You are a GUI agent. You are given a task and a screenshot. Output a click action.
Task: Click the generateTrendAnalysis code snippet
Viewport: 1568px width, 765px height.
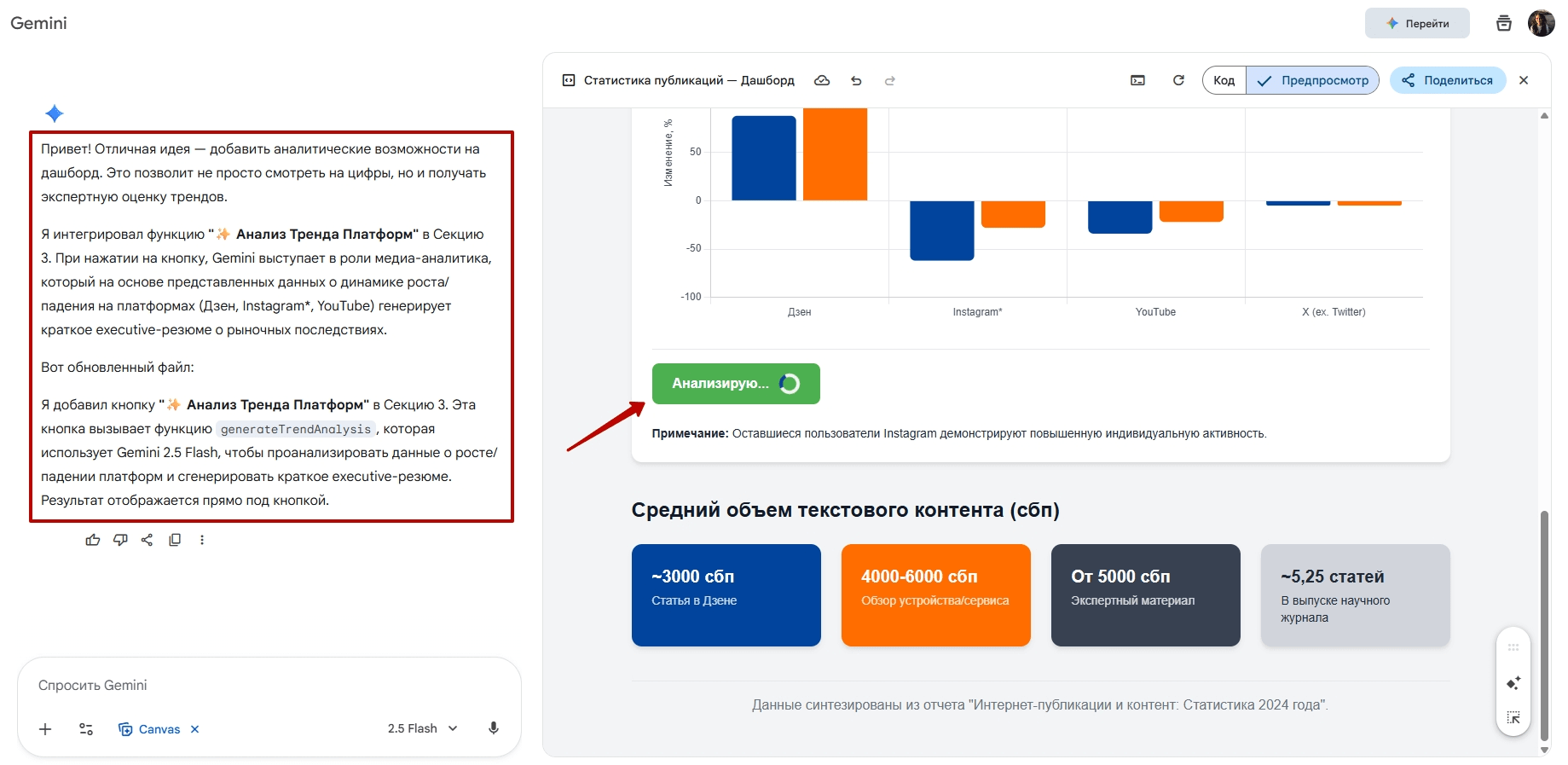pyautogui.click(x=296, y=429)
